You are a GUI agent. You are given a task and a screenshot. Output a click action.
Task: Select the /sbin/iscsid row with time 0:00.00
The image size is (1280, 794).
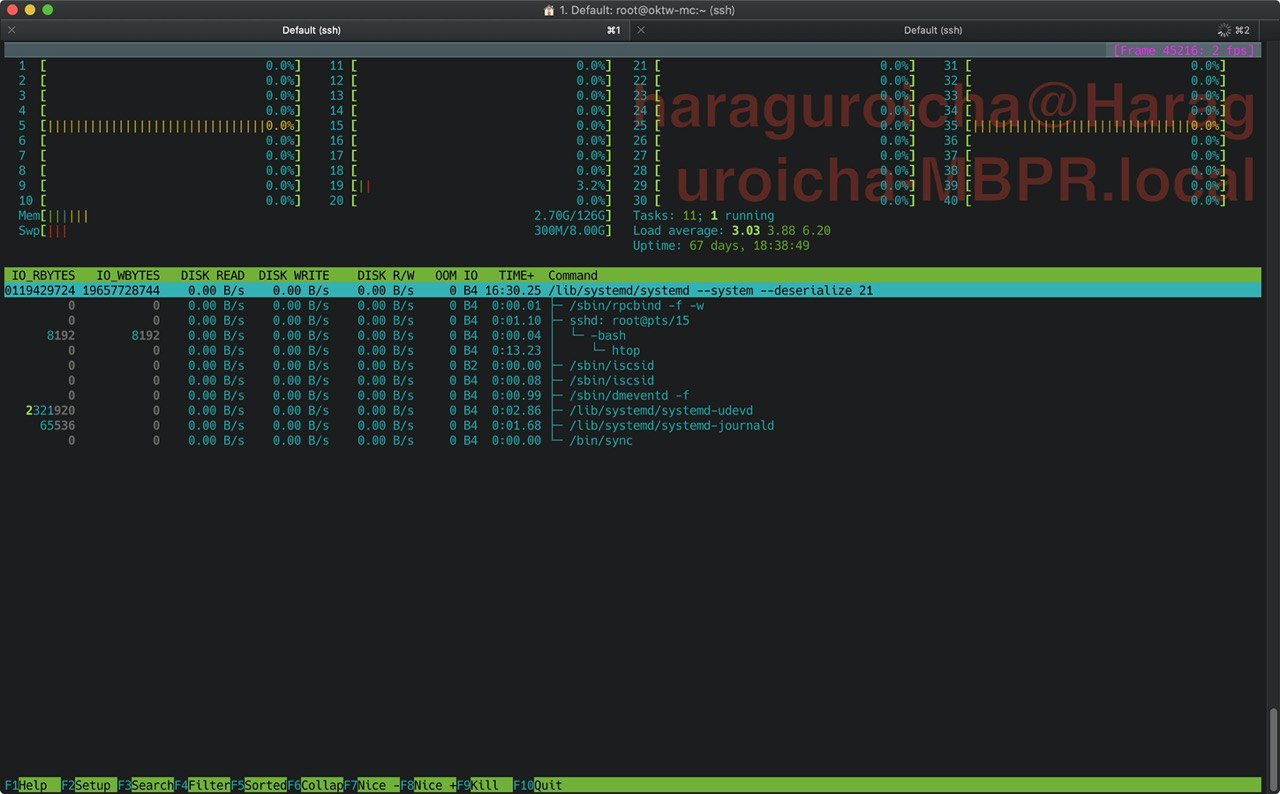click(632, 365)
